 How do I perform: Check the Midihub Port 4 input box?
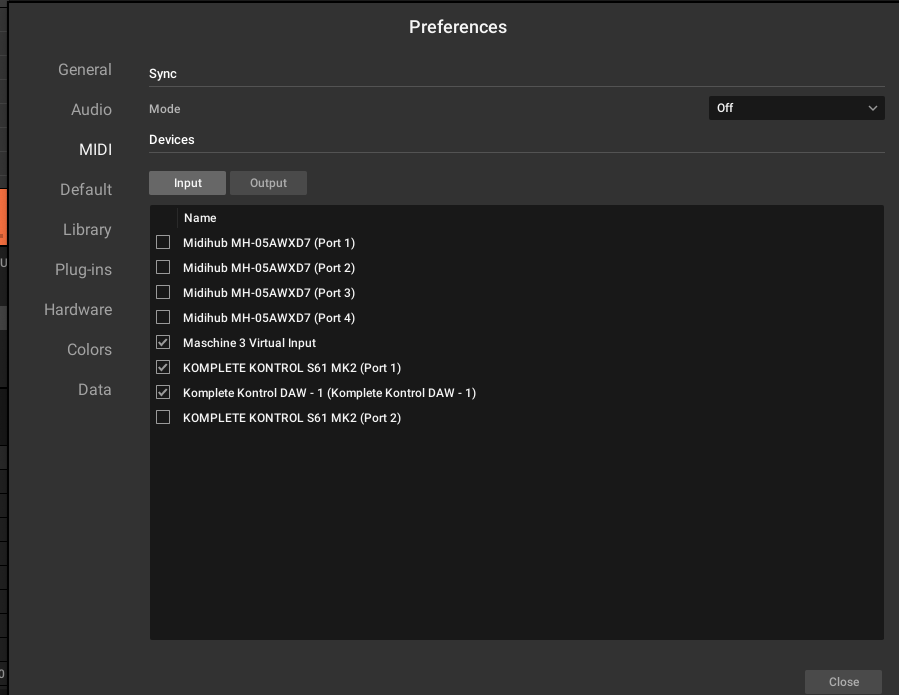coord(163,317)
